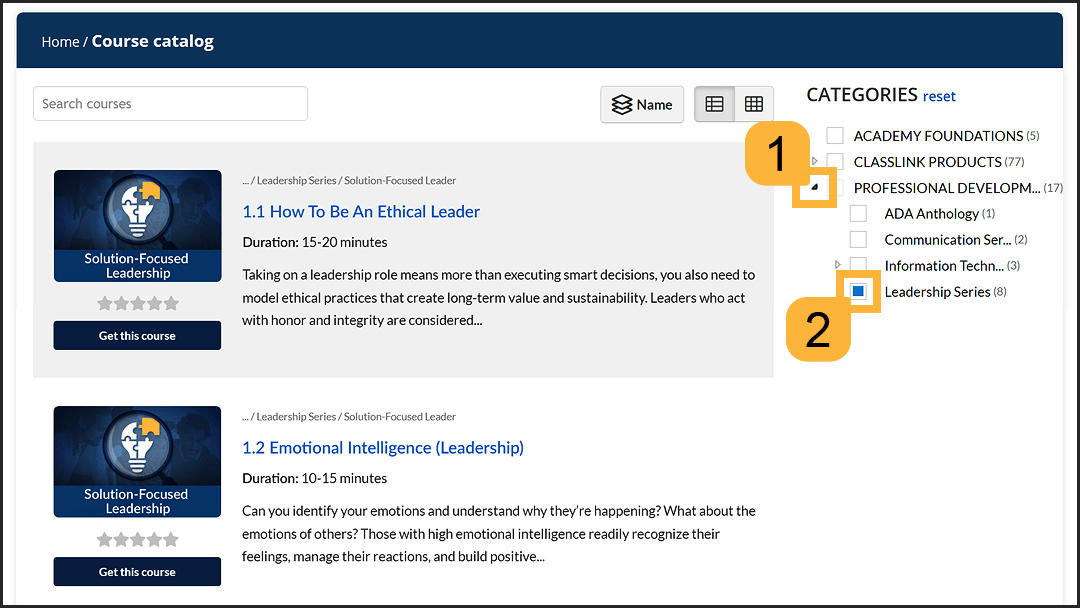Open course 1.2 Emotional Intelligence (Leadership)

(x=383, y=447)
